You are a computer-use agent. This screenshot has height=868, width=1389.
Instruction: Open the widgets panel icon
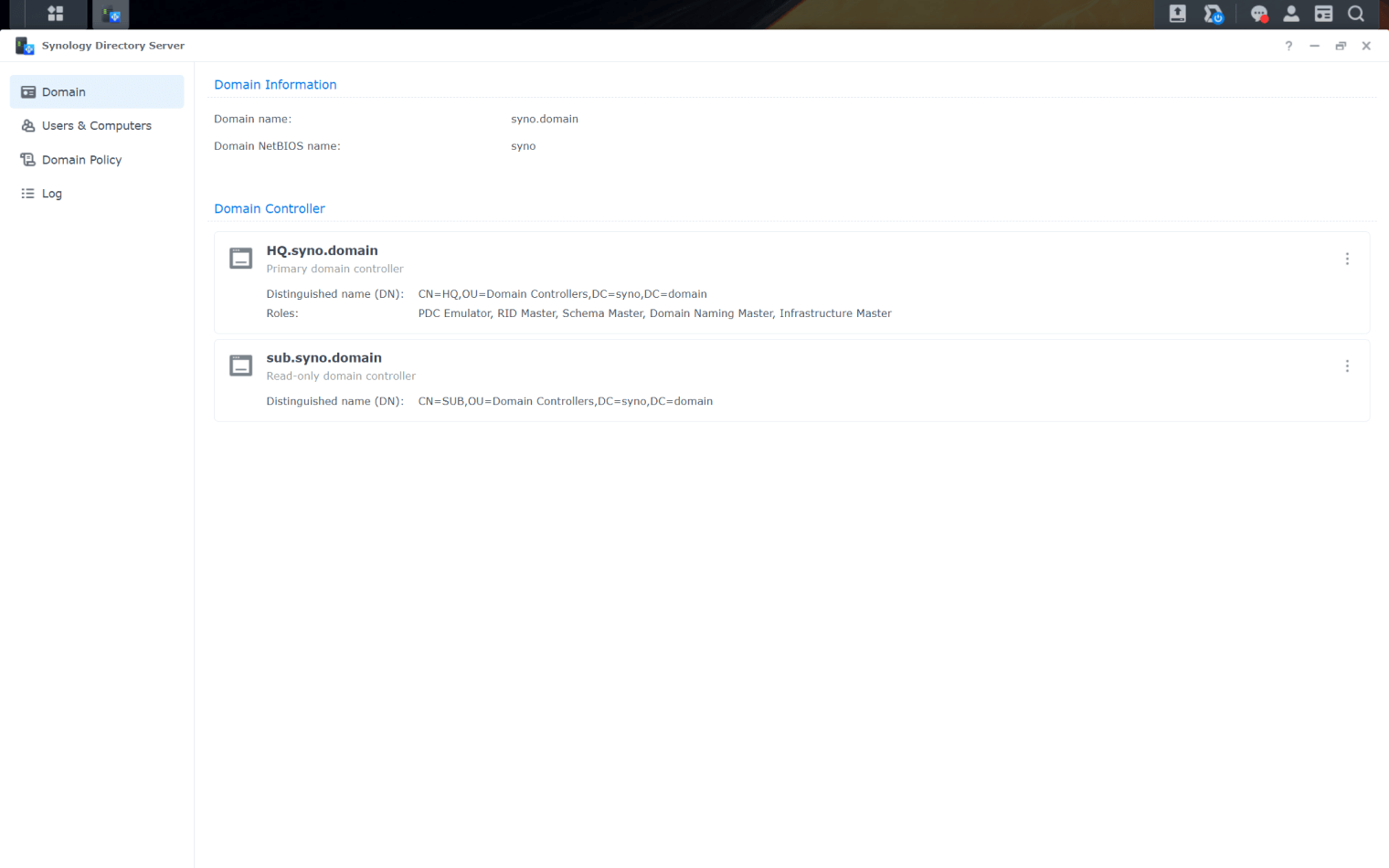[x=1323, y=14]
